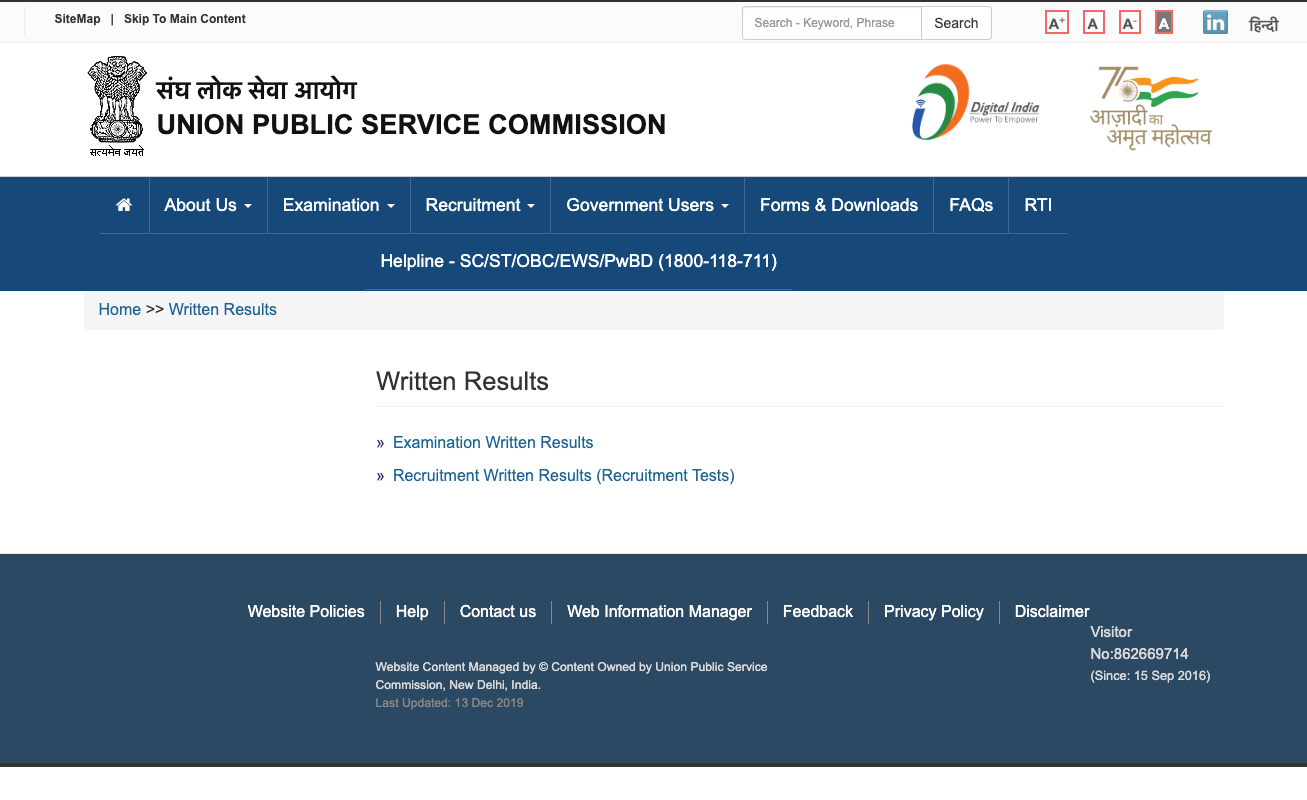
Task: Switch language to Hindi
Action: [x=1264, y=25]
